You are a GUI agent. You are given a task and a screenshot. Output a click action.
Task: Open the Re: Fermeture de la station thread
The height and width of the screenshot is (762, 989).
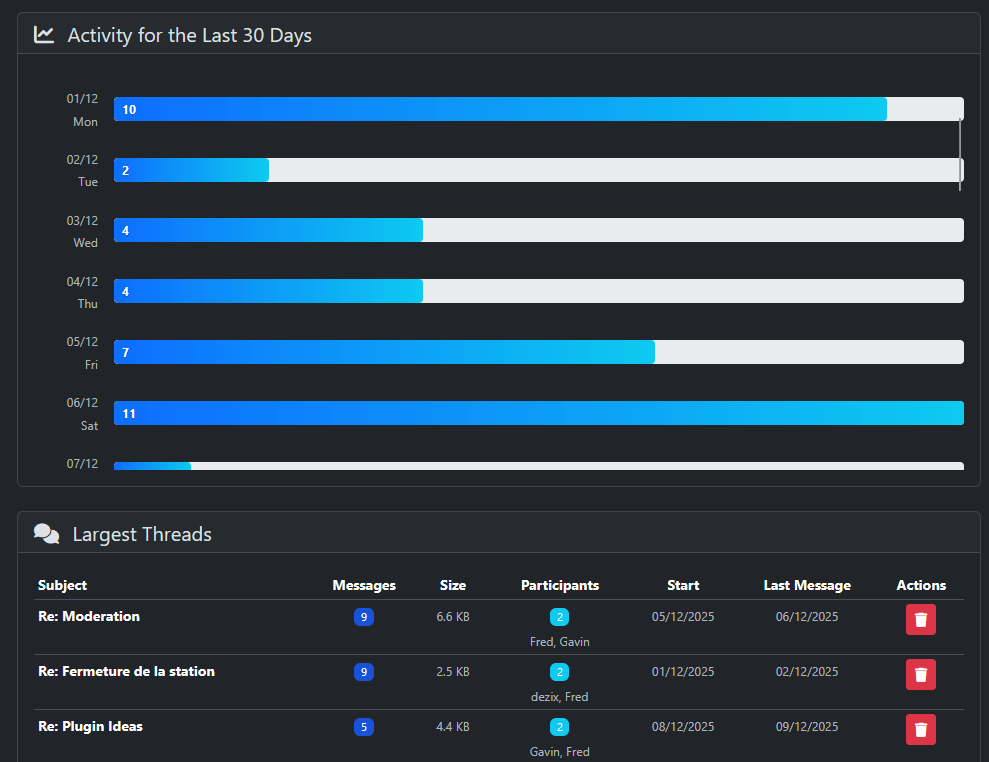[x=126, y=671]
